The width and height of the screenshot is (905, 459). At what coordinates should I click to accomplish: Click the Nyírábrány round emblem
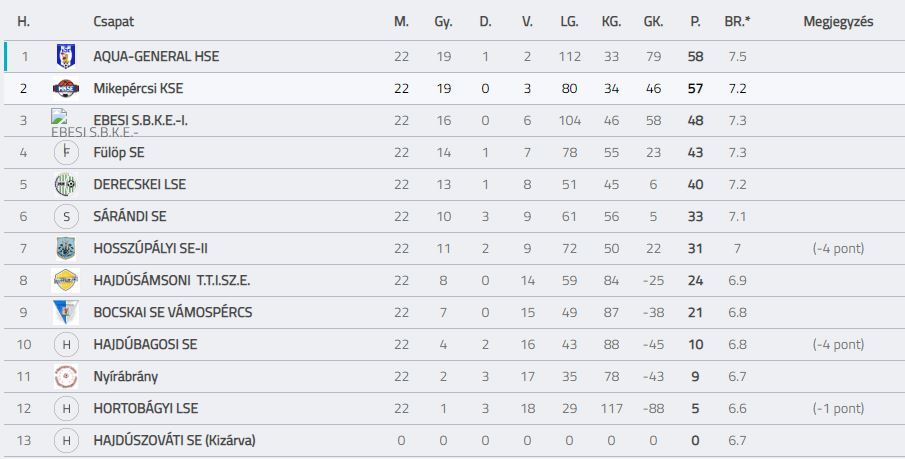pyautogui.click(x=66, y=376)
